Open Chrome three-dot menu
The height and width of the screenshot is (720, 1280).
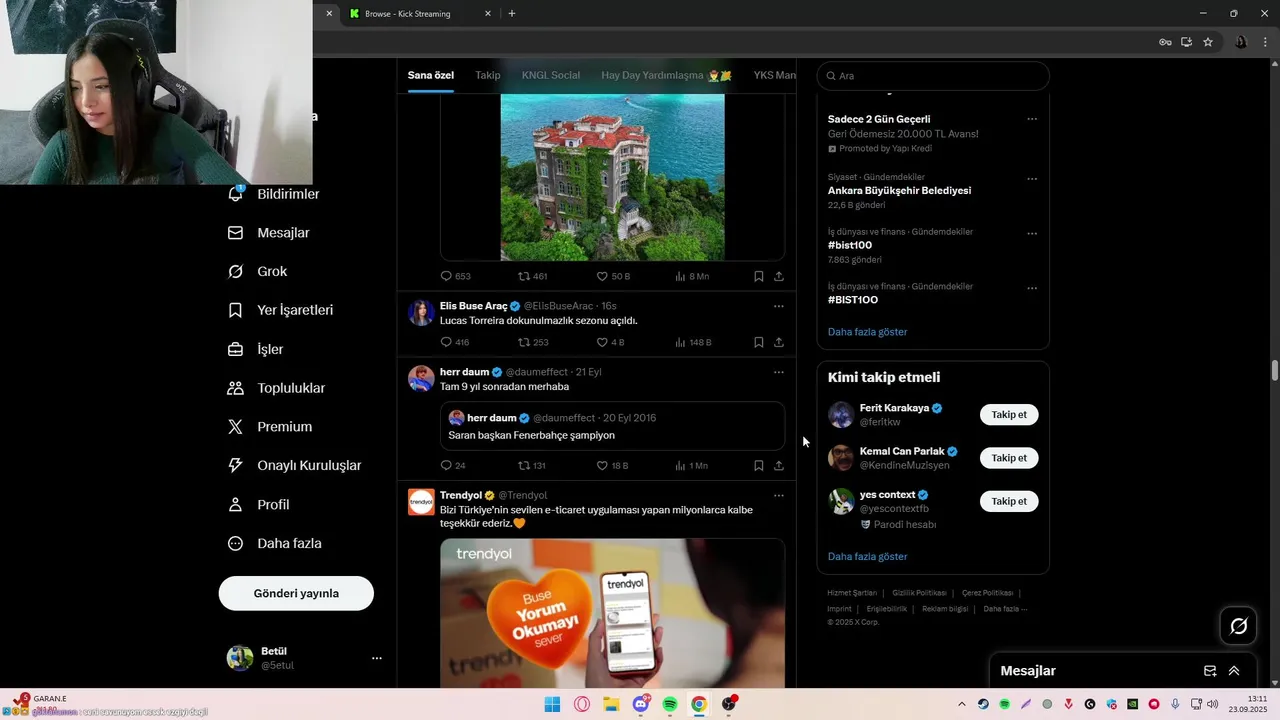(x=1266, y=42)
